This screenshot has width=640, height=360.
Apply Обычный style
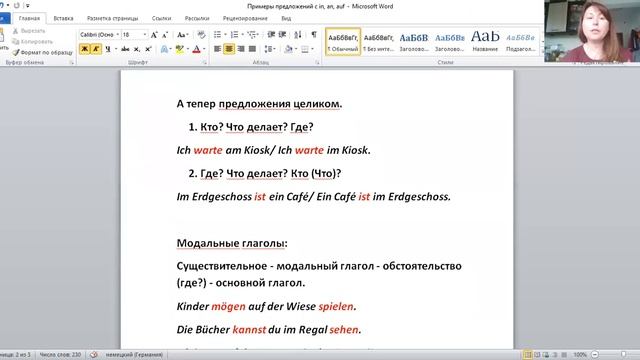pyautogui.click(x=343, y=42)
